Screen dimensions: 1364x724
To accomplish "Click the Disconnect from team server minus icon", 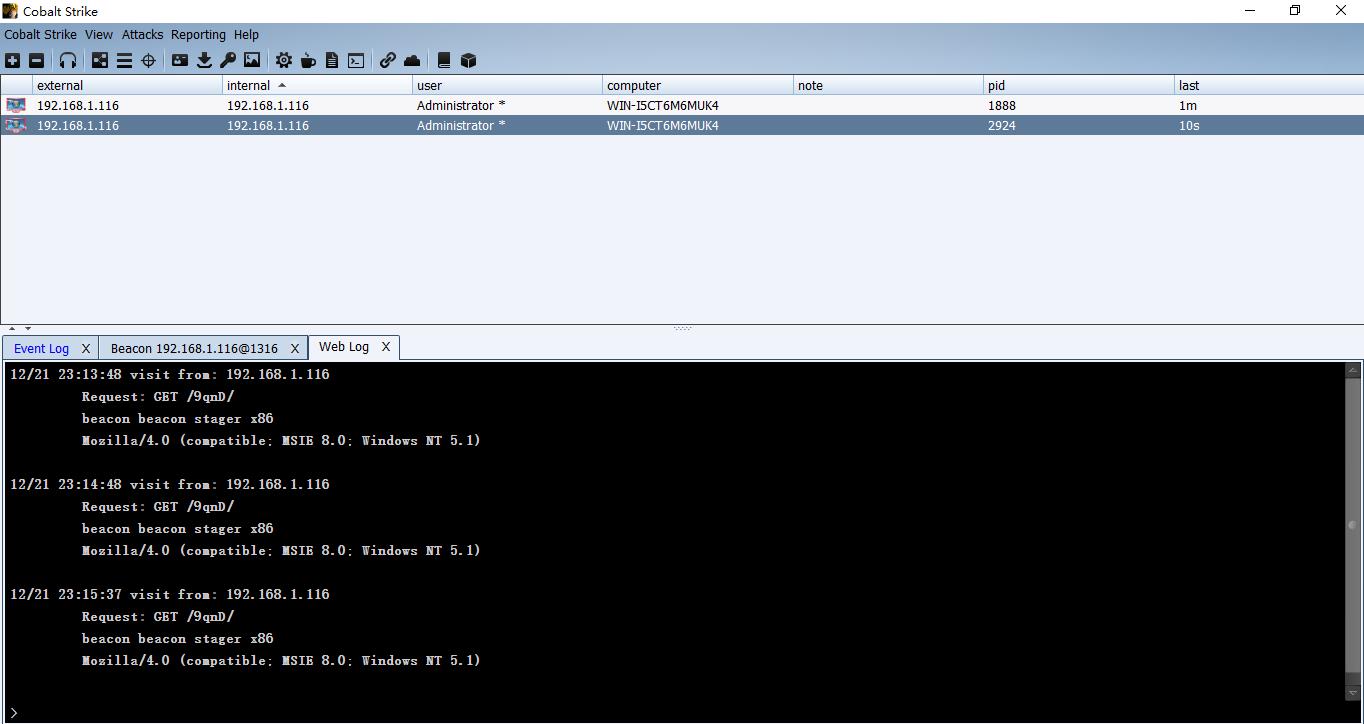I will click(x=36, y=61).
